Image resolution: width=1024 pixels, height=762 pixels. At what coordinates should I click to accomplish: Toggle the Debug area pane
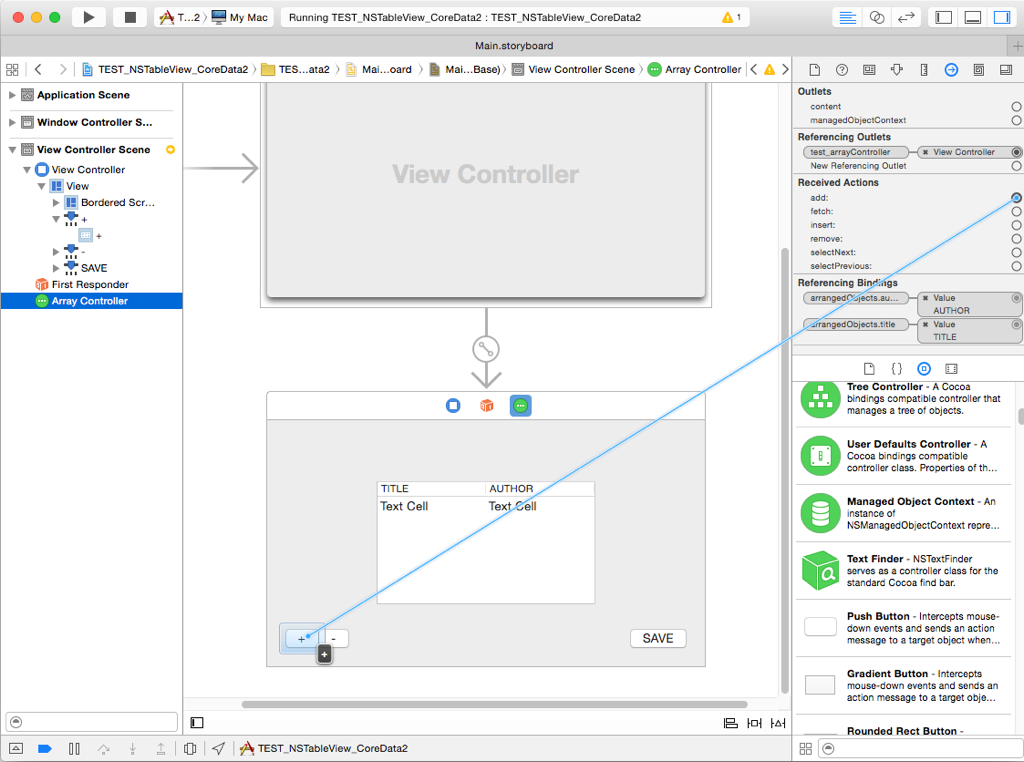[973, 18]
